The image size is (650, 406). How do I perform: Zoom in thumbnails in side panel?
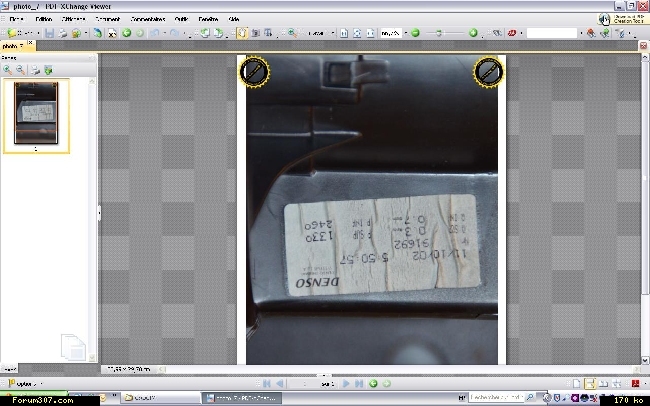pos(7,70)
